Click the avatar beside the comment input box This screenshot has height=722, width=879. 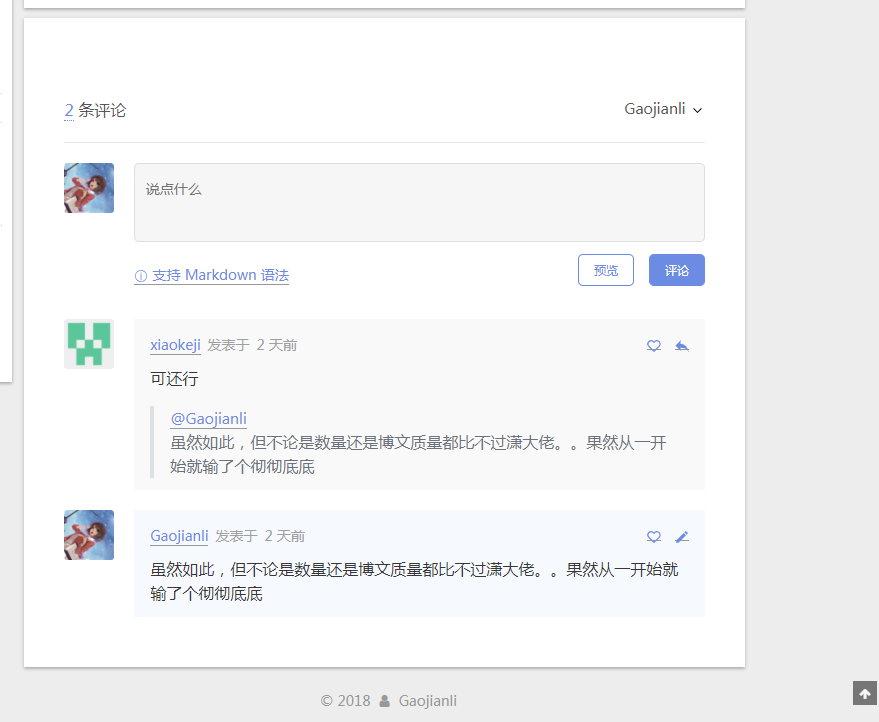(88, 187)
